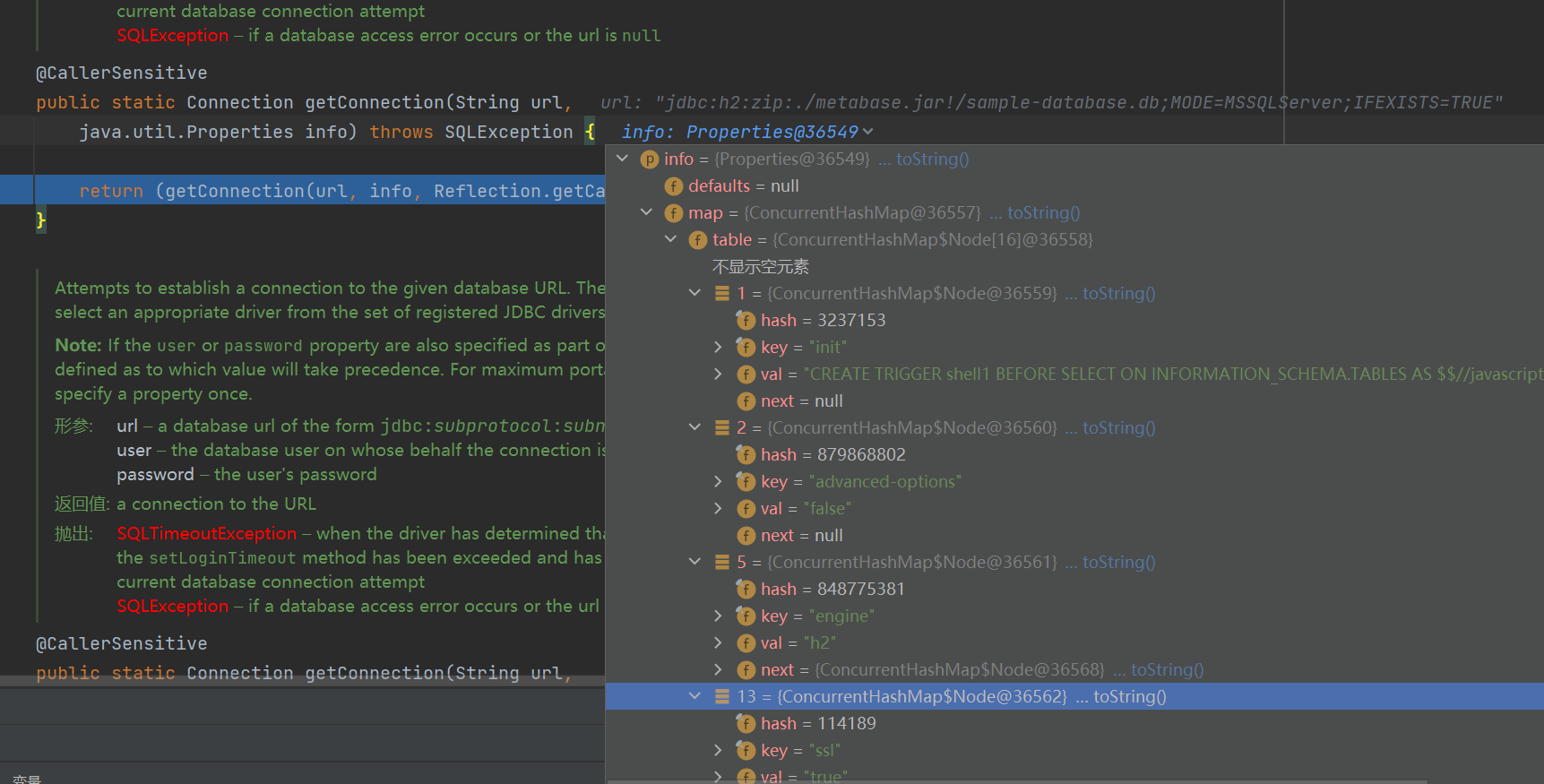Collapse node 2 ConcurrentHashMap$Node@36560
1544x784 pixels.
pos(694,427)
